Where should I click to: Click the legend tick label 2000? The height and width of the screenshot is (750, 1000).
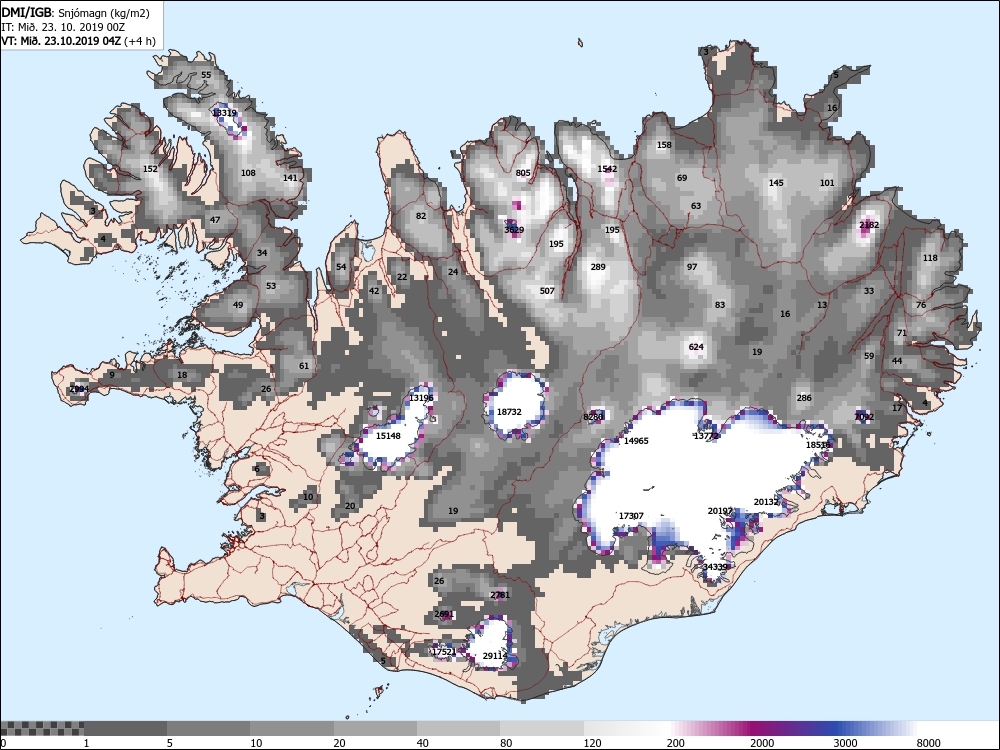761,742
